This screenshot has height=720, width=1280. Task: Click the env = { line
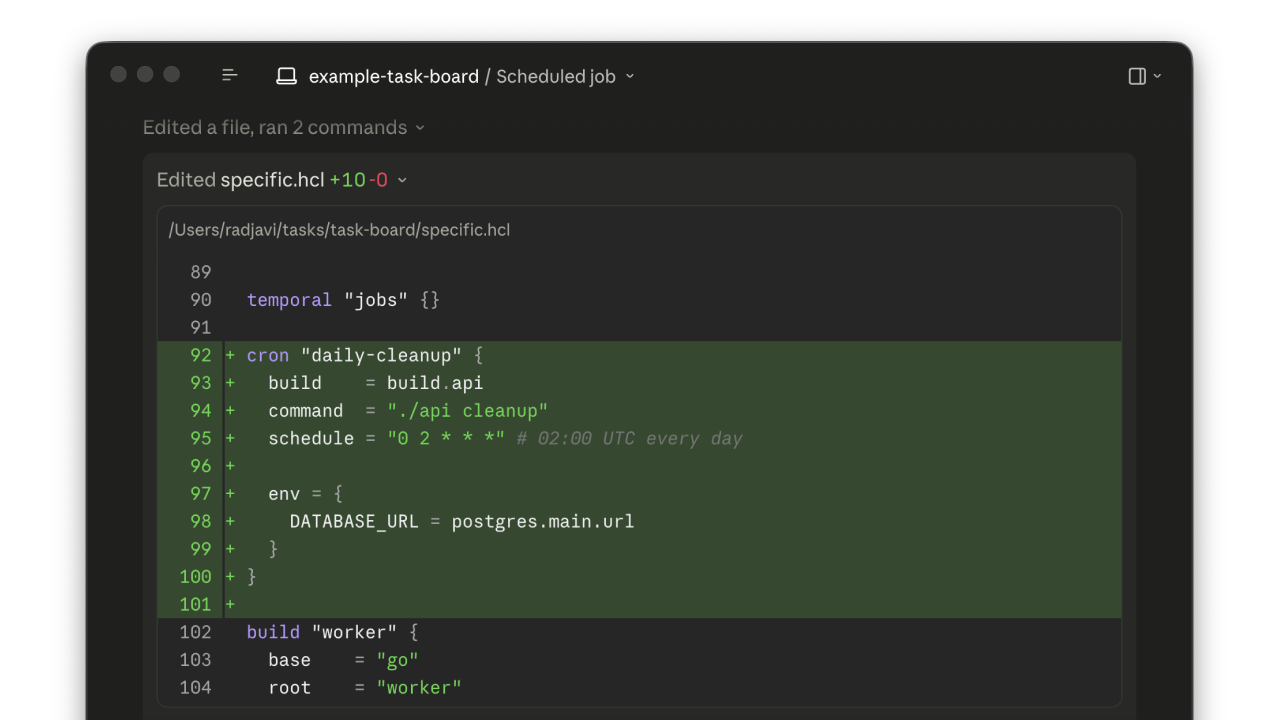[x=305, y=494]
